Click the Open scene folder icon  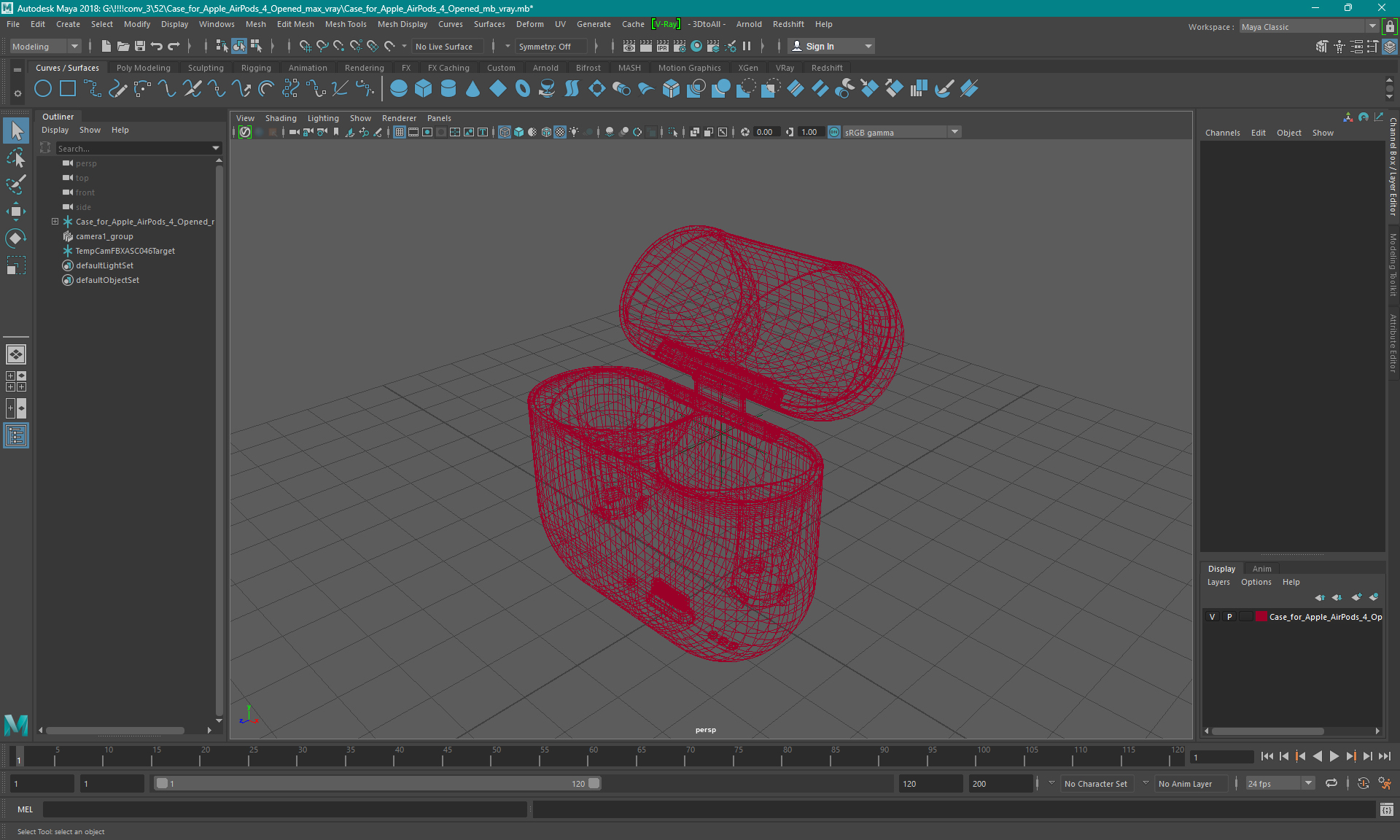tap(123, 46)
